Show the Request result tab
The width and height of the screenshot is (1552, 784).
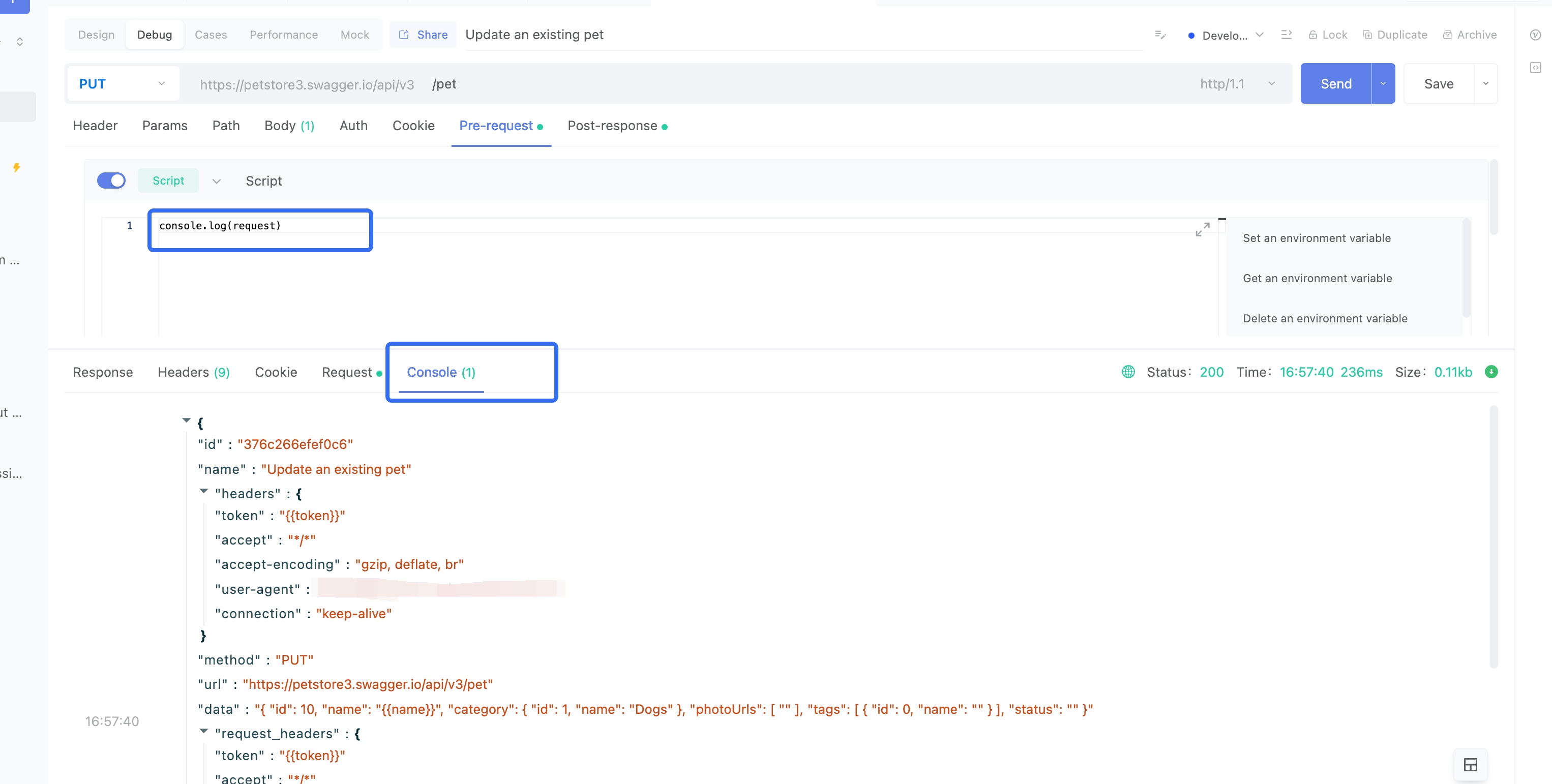click(x=352, y=372)
